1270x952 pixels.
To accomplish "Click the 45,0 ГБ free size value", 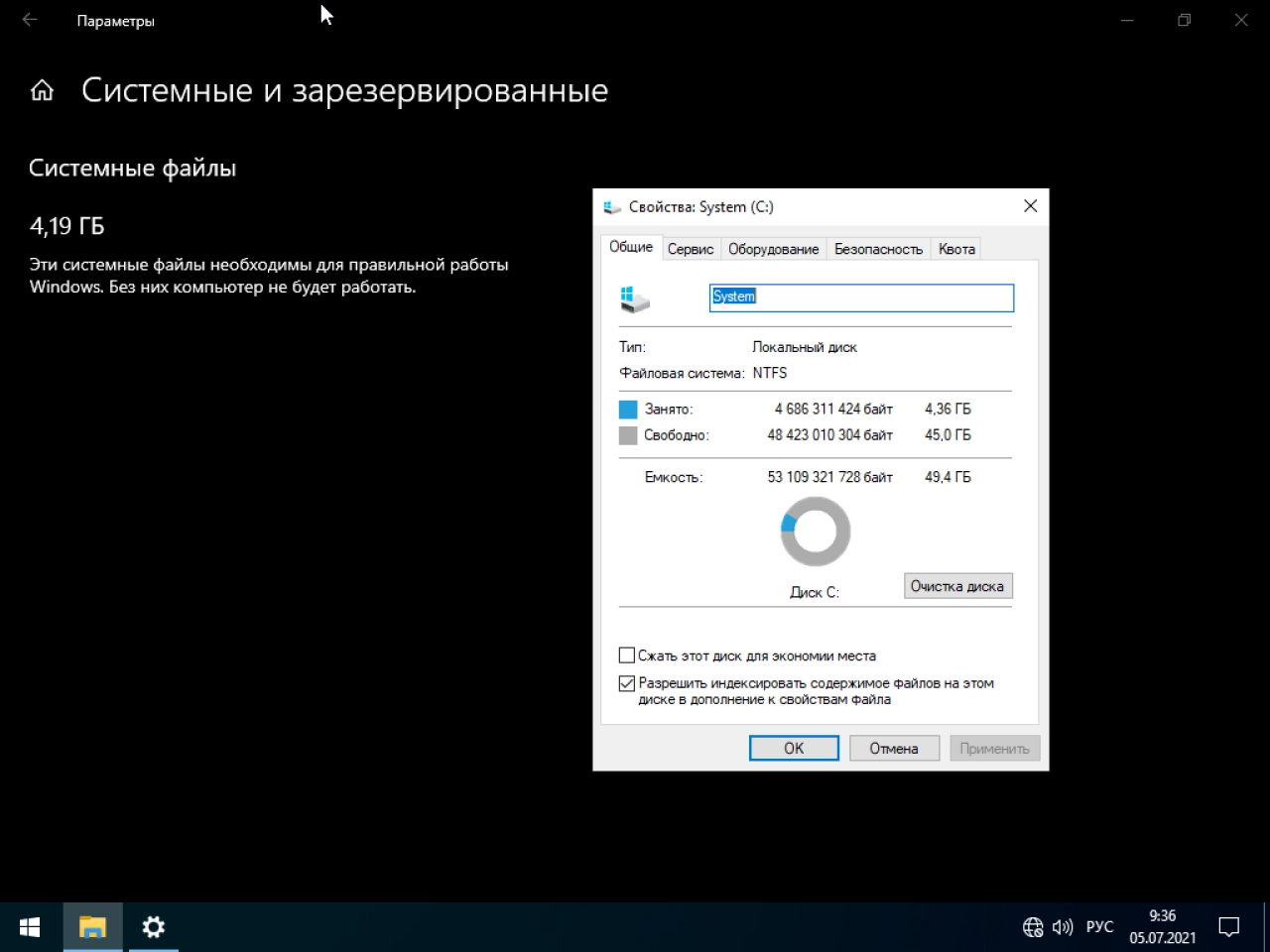I will pyautogui.click(x=948, y=434).
